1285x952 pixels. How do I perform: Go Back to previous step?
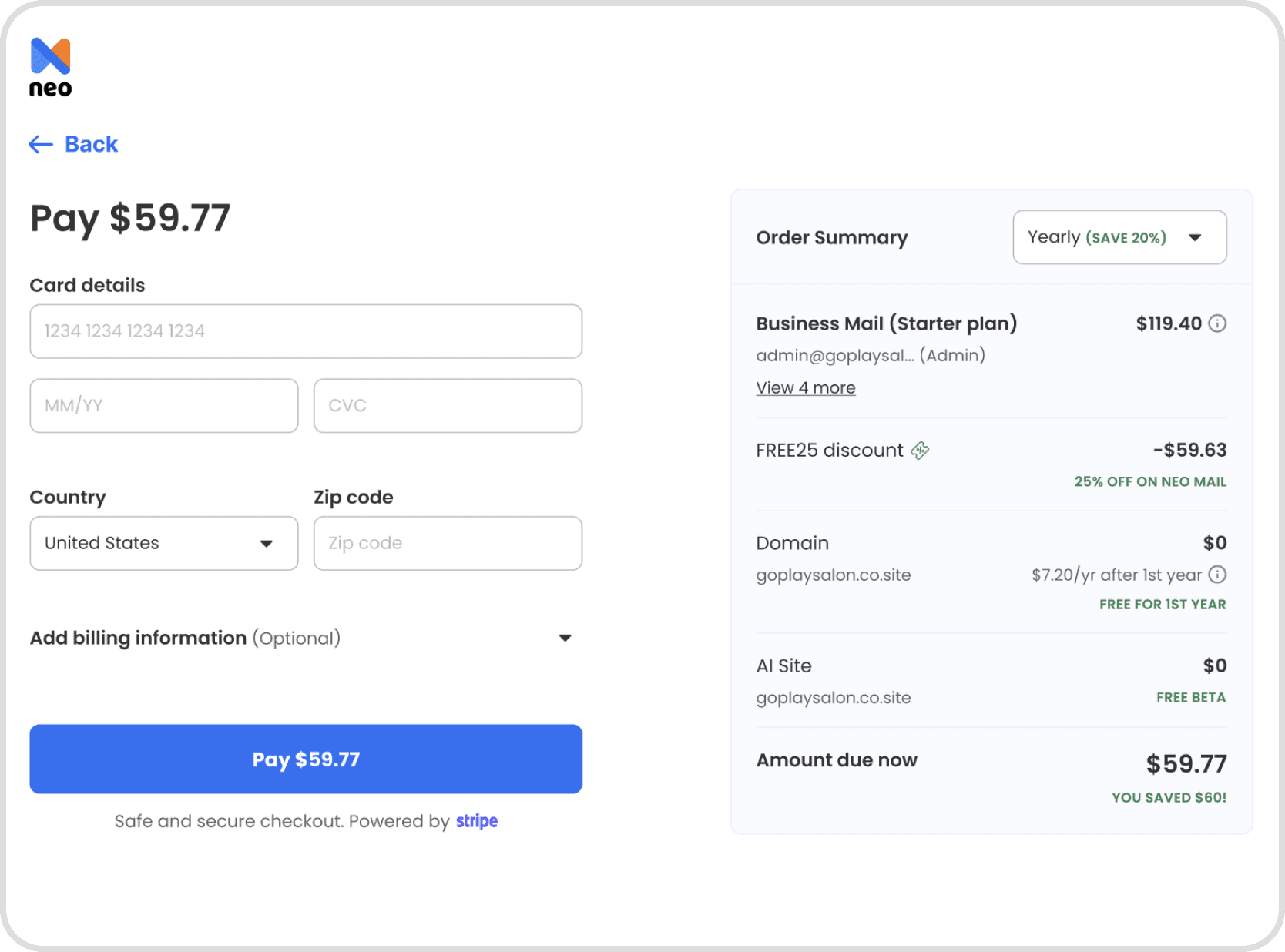point(73,144)
